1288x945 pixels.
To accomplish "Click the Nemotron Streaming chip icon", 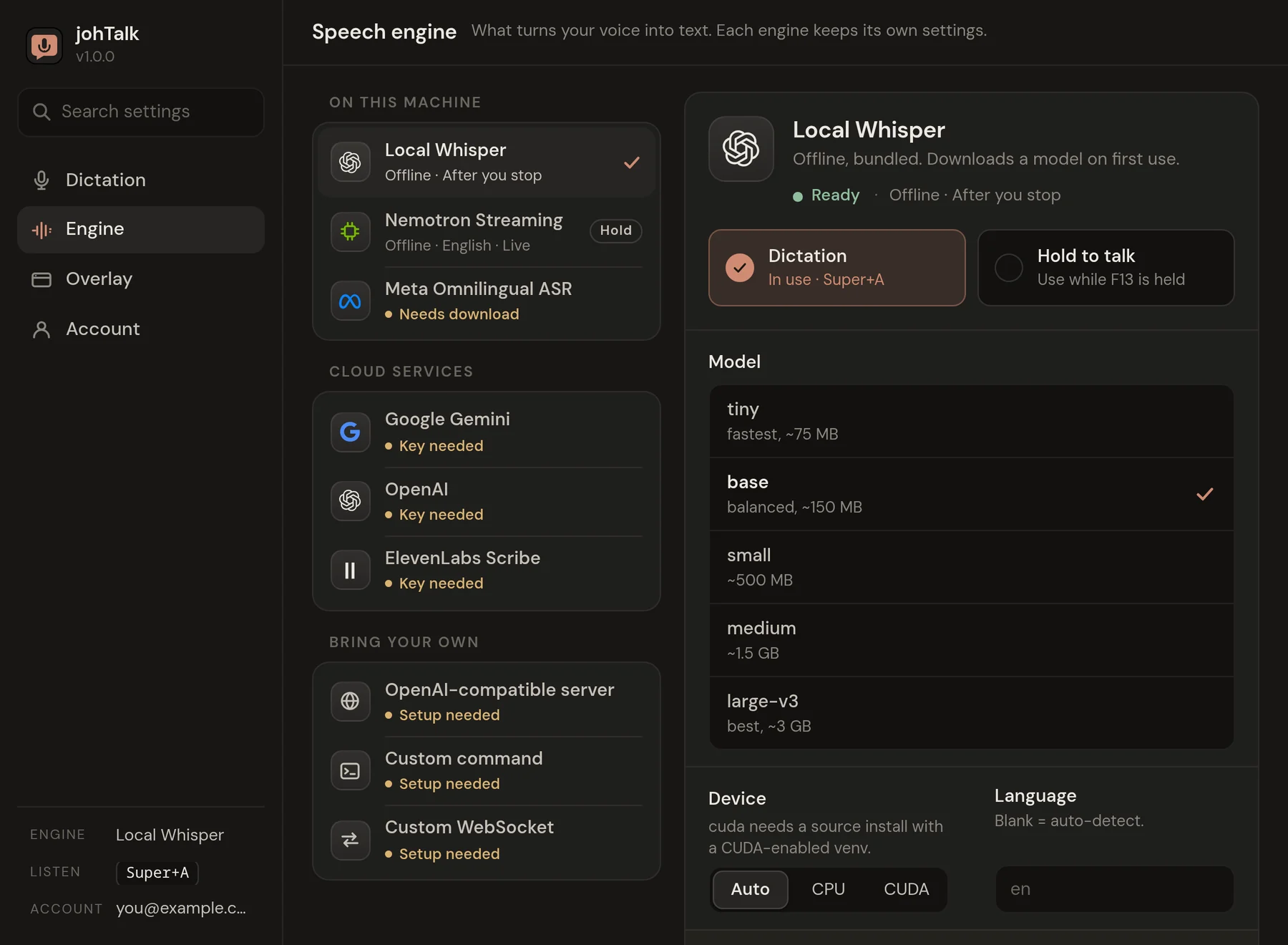I will 350,231.
